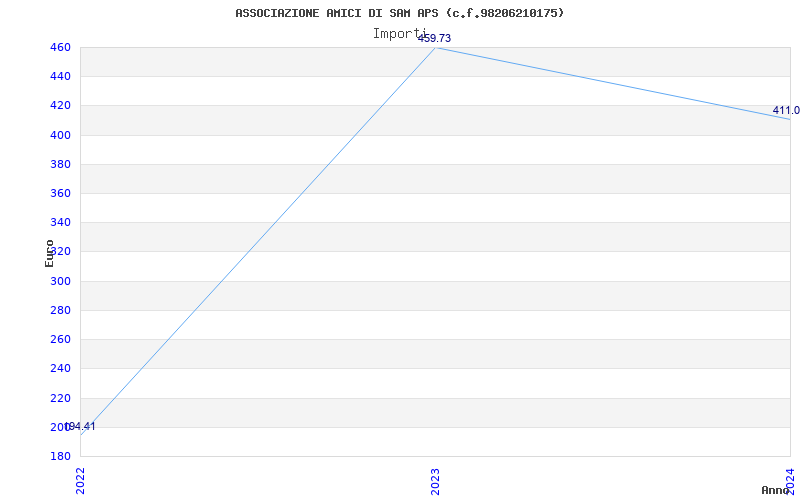Viewport: 800px width, 500px height.
Task: Click the 460 y-axis tick label
Action: pyautogui.click(x=60, y=47)
